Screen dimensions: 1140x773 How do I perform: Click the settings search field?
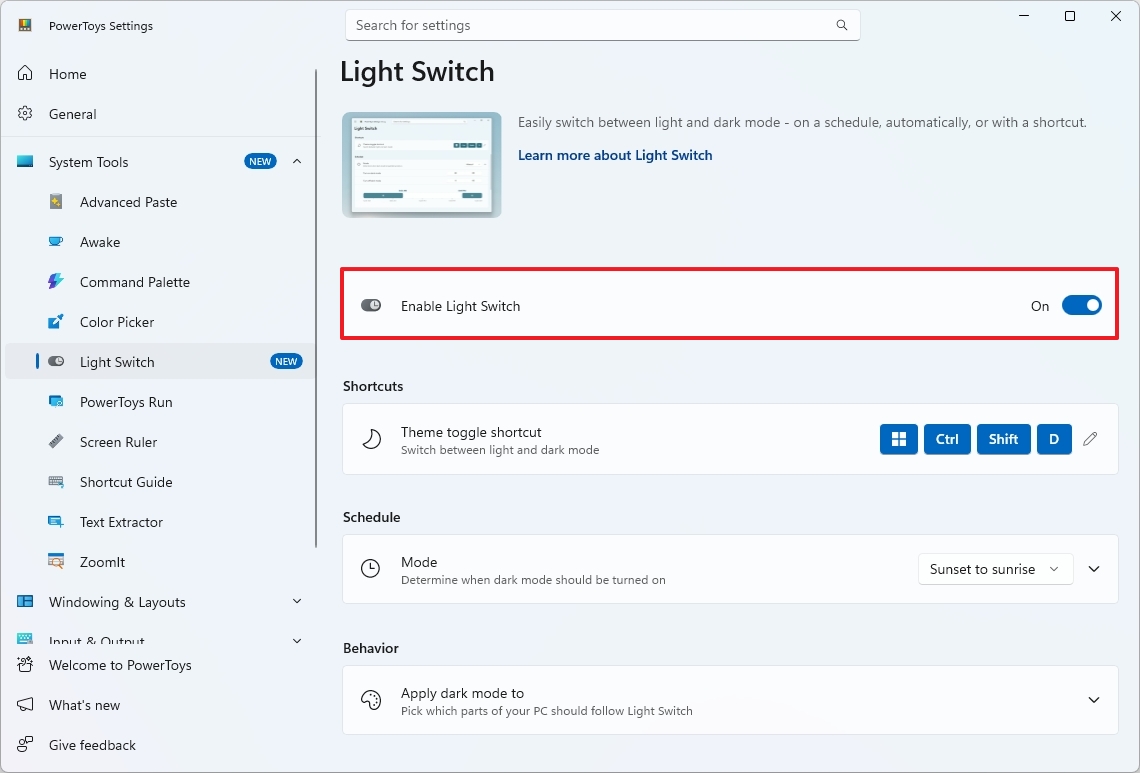600,25
